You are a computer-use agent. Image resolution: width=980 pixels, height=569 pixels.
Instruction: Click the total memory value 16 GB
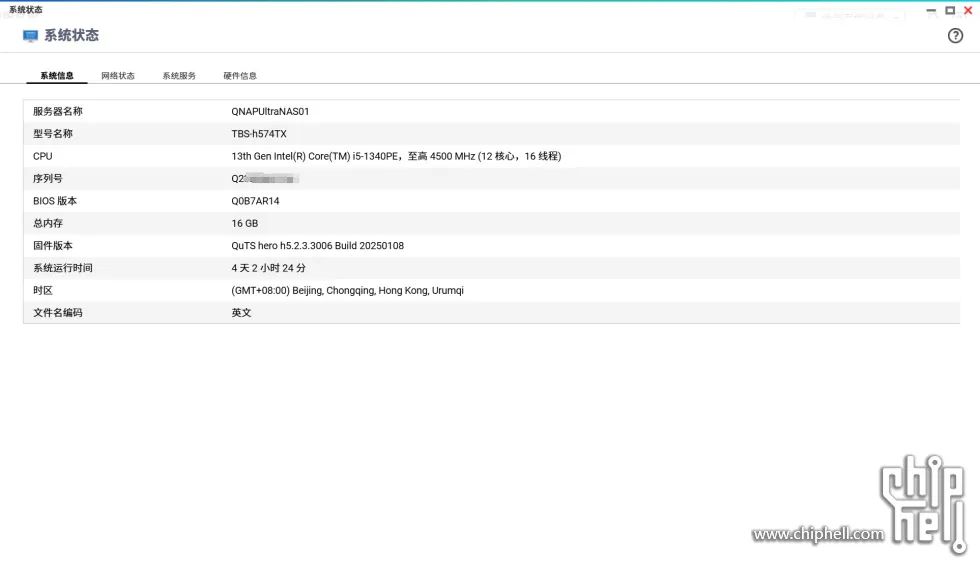(x=244, y=223)
